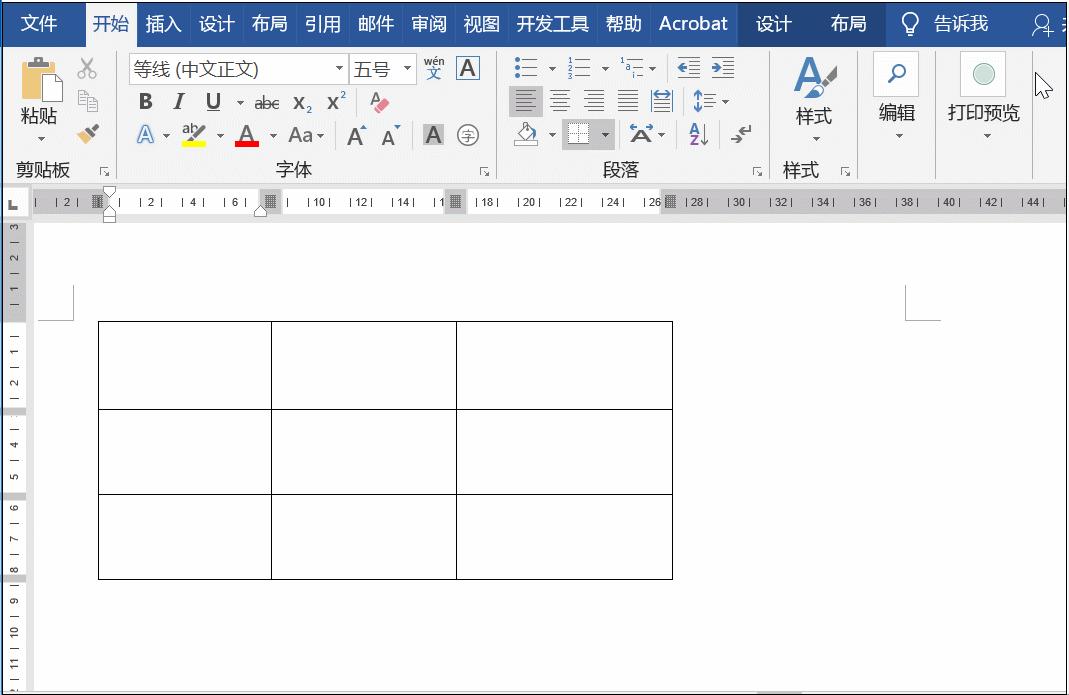
Task: Apply phonetic guide (wén) to text
Action: tap(432, 67)
